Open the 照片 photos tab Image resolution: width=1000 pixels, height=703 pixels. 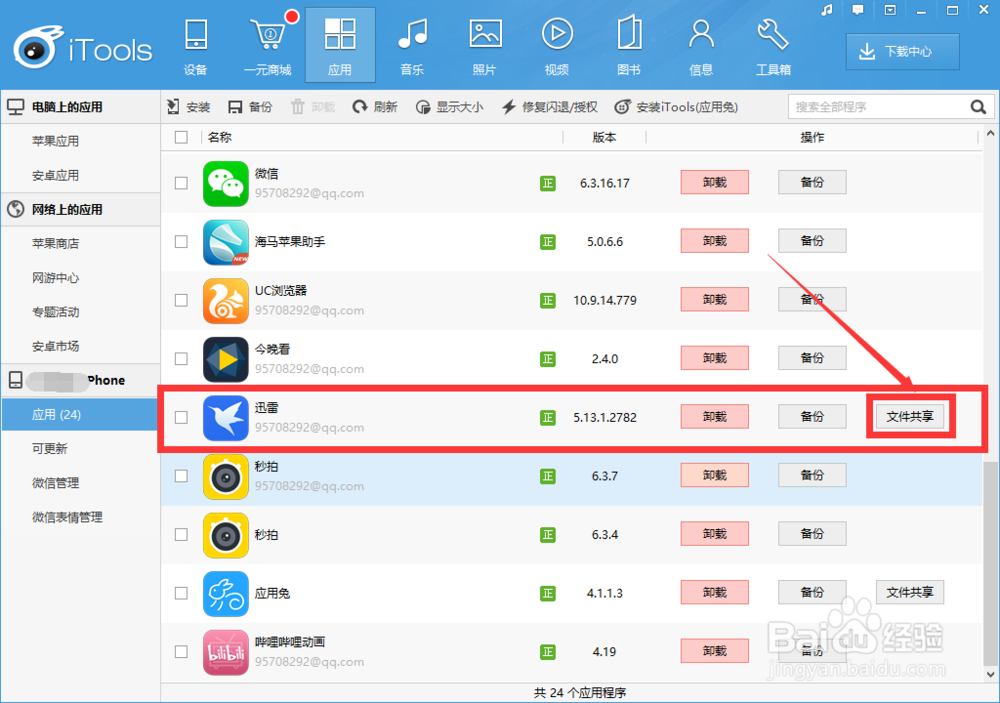point(485,47)
